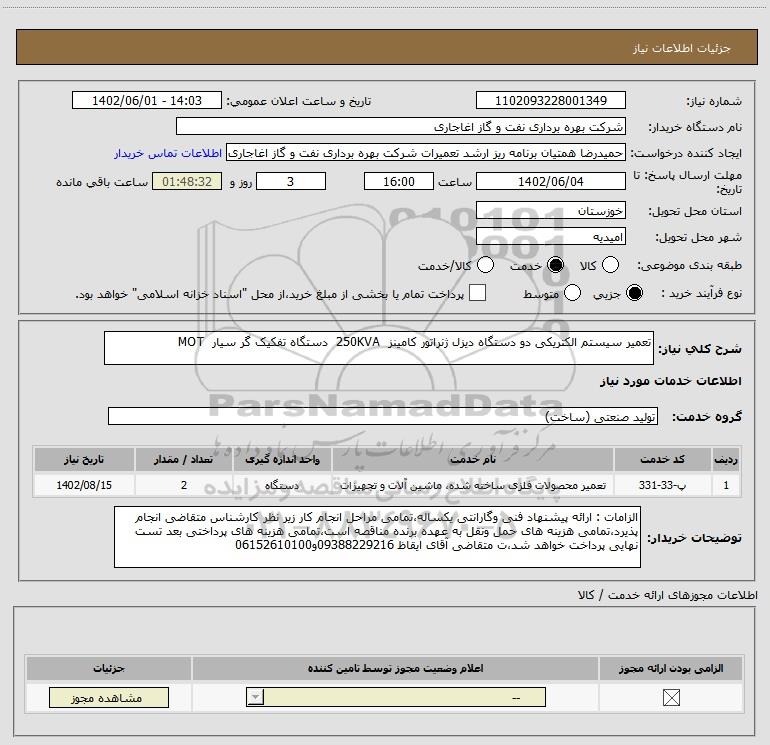Select the کالا/خدمت radio button
Screen dimensions: 770x745
click(x=486, y=265)
